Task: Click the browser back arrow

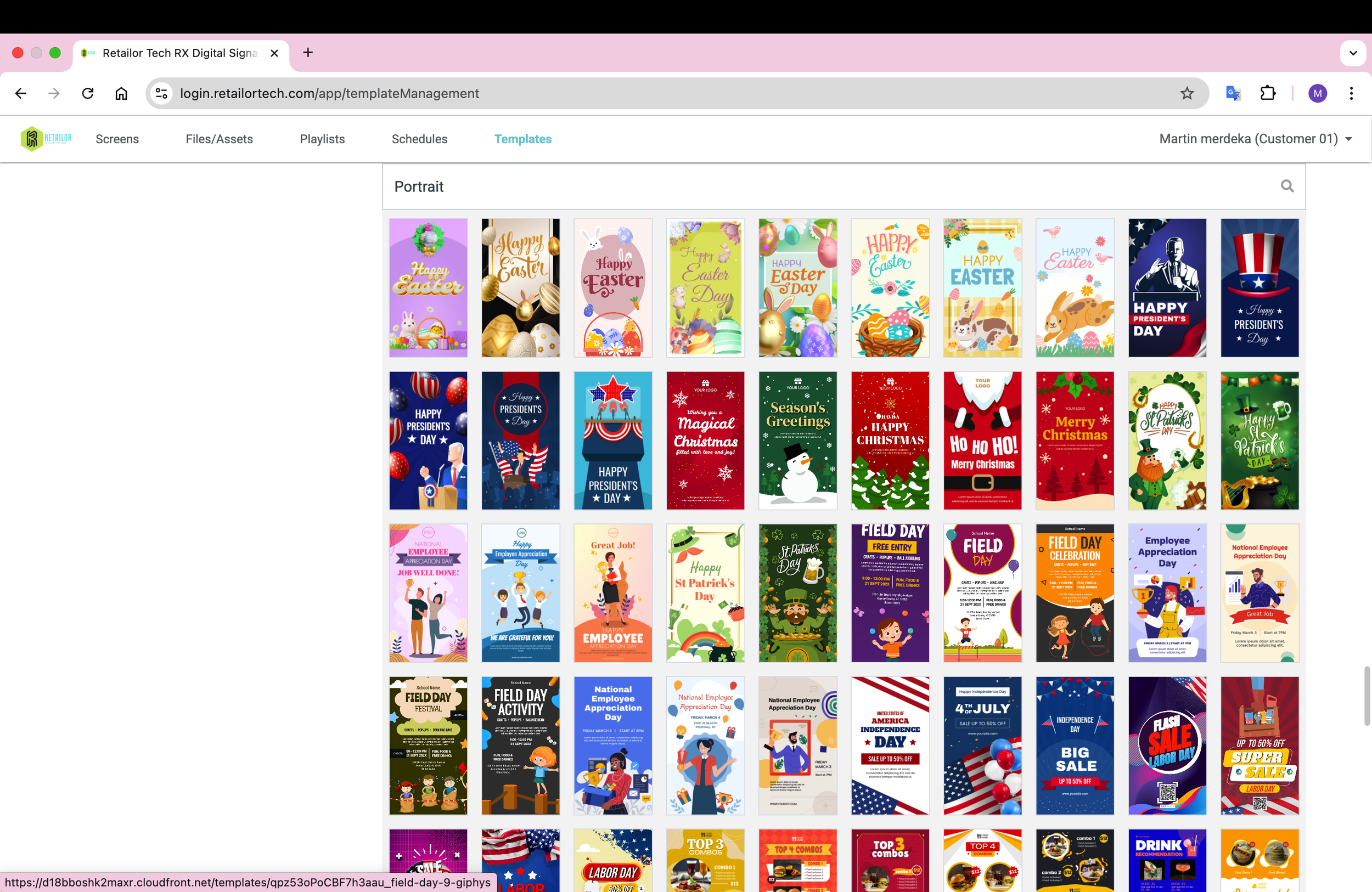Action: point(21,93)
